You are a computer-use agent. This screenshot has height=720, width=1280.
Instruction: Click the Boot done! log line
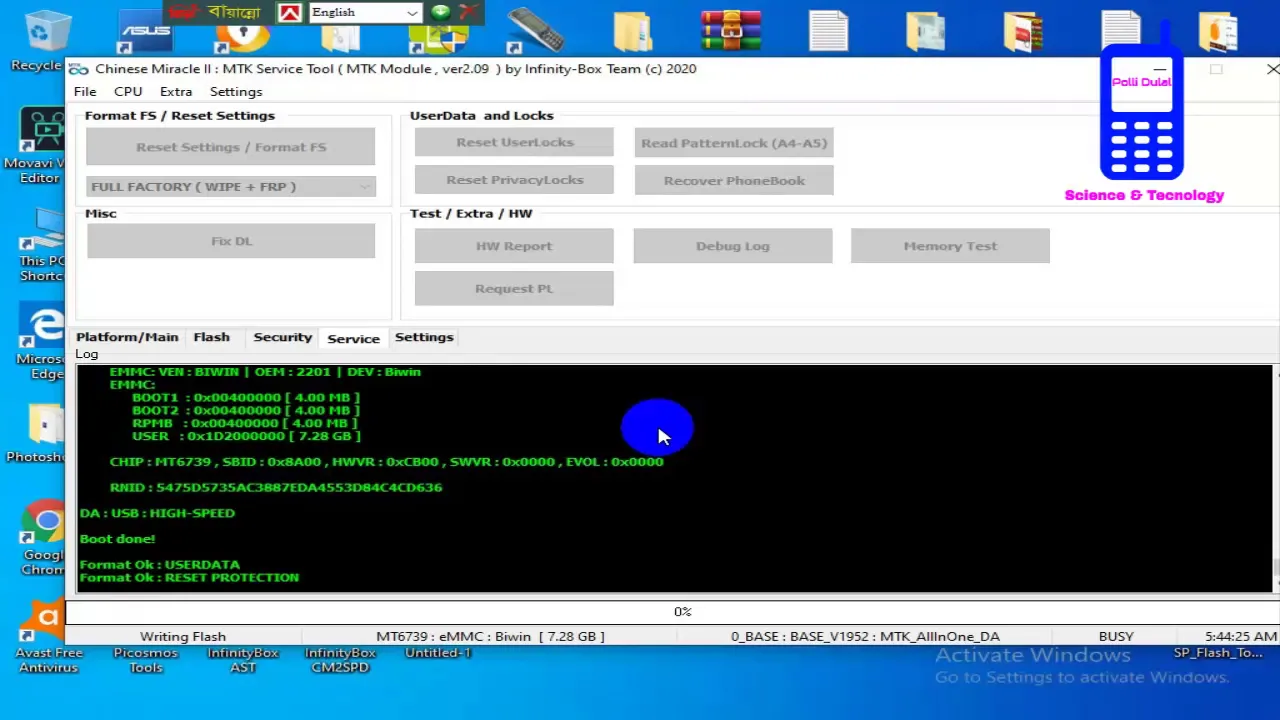tap(117, 539)
